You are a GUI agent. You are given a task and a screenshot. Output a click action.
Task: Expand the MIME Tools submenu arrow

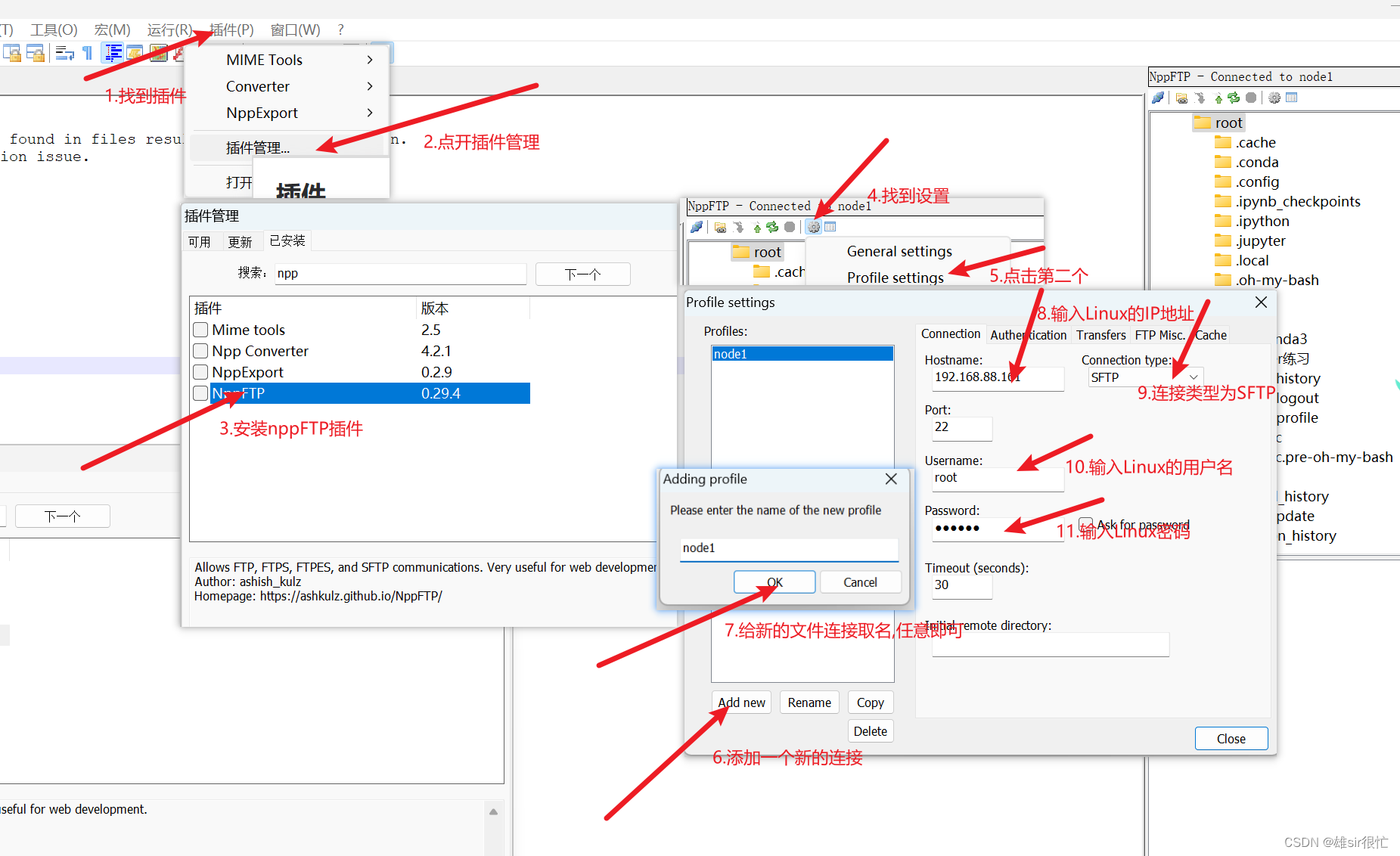click(370, 60)
